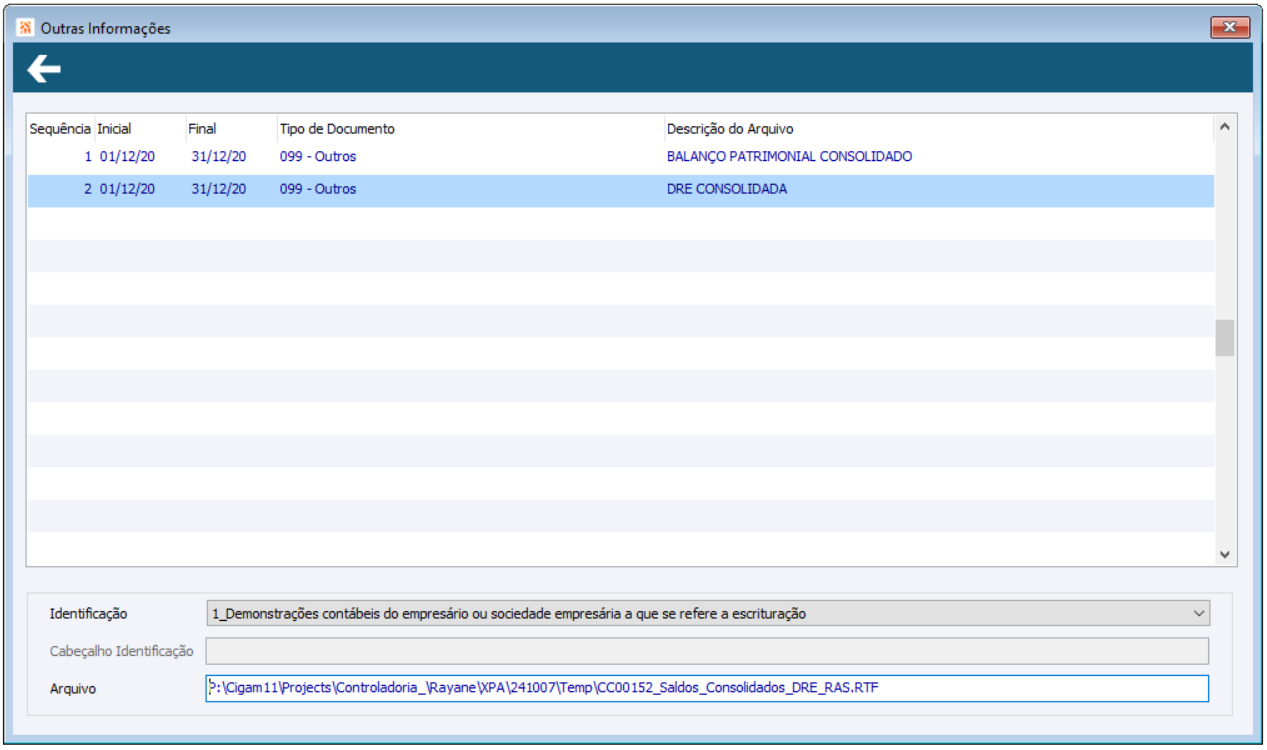Click 31/12/20 in the DRE CONSOLIDADA row
This screenshot has height=750, width=1267.
coord(219,189)
